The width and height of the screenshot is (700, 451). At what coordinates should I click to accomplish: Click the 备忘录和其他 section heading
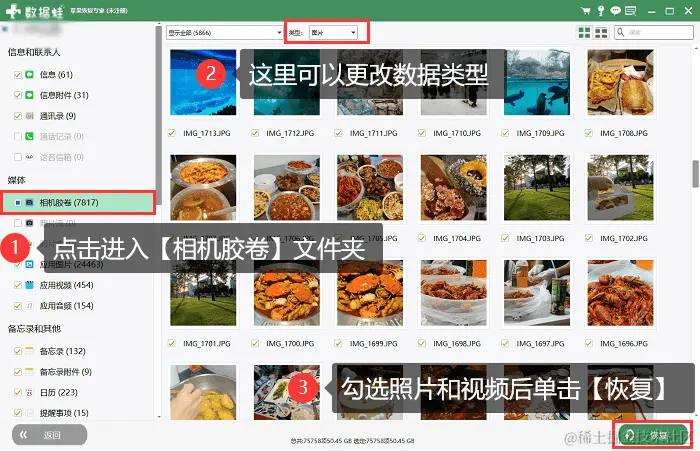34,329
